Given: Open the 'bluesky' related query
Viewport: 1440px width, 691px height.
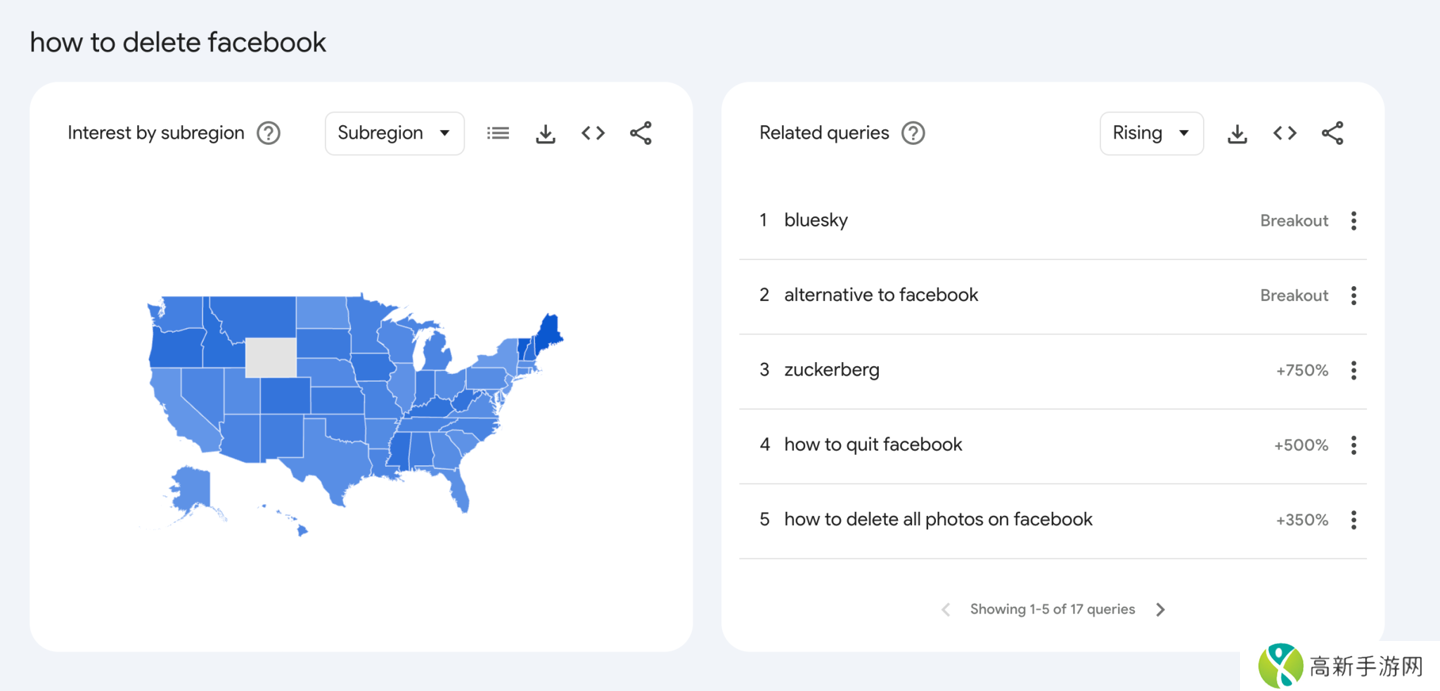Looking at the screenshot, I should pos(816,221).
